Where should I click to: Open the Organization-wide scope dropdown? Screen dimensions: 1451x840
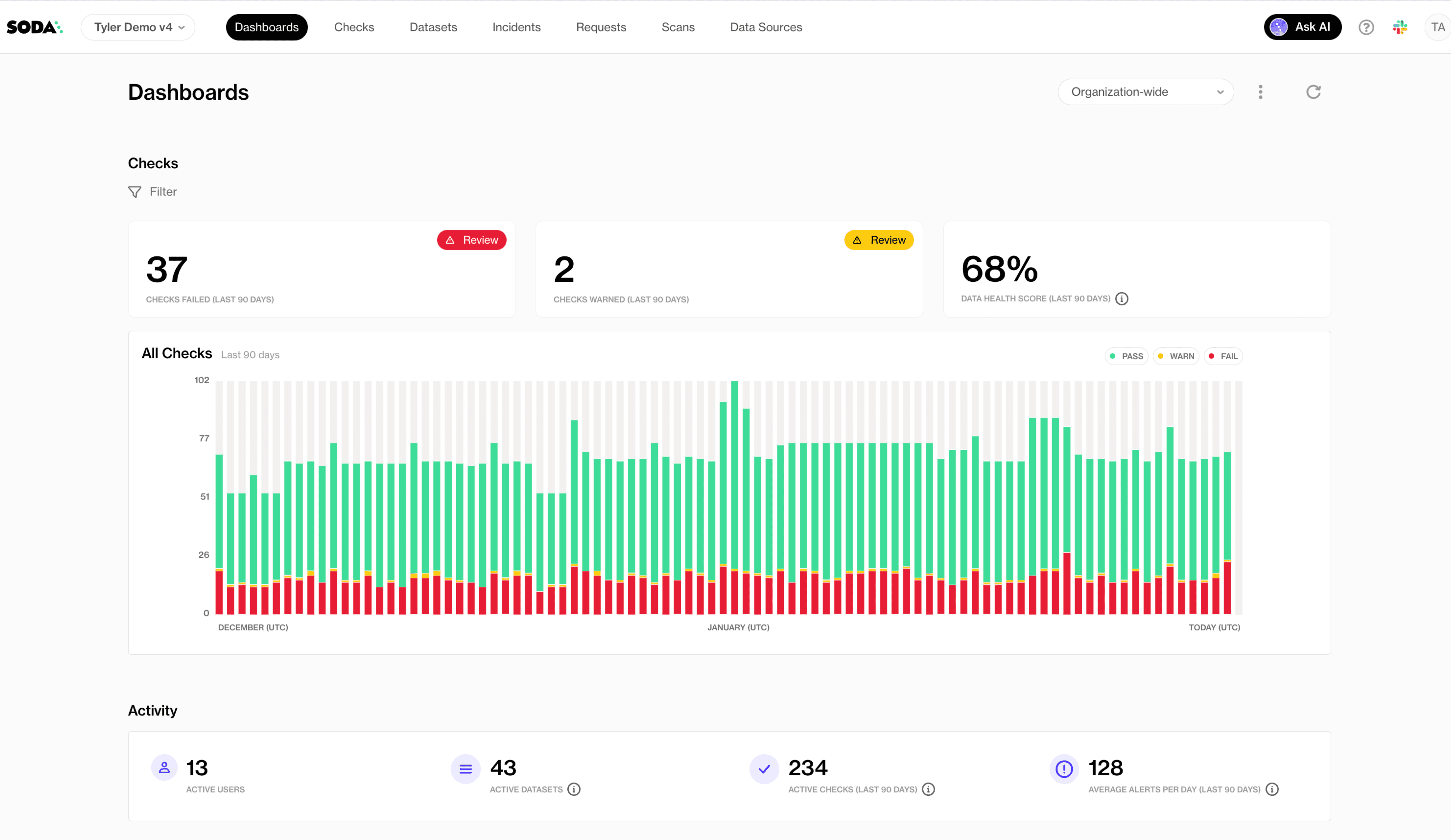point(1145,92)
